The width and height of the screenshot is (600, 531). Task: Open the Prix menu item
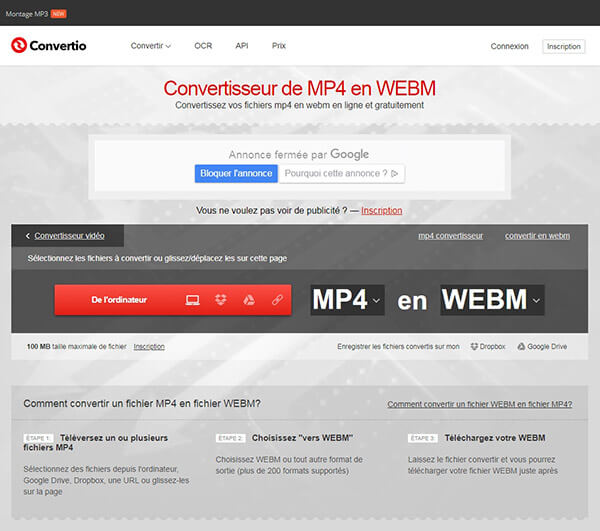pos(279,46)
